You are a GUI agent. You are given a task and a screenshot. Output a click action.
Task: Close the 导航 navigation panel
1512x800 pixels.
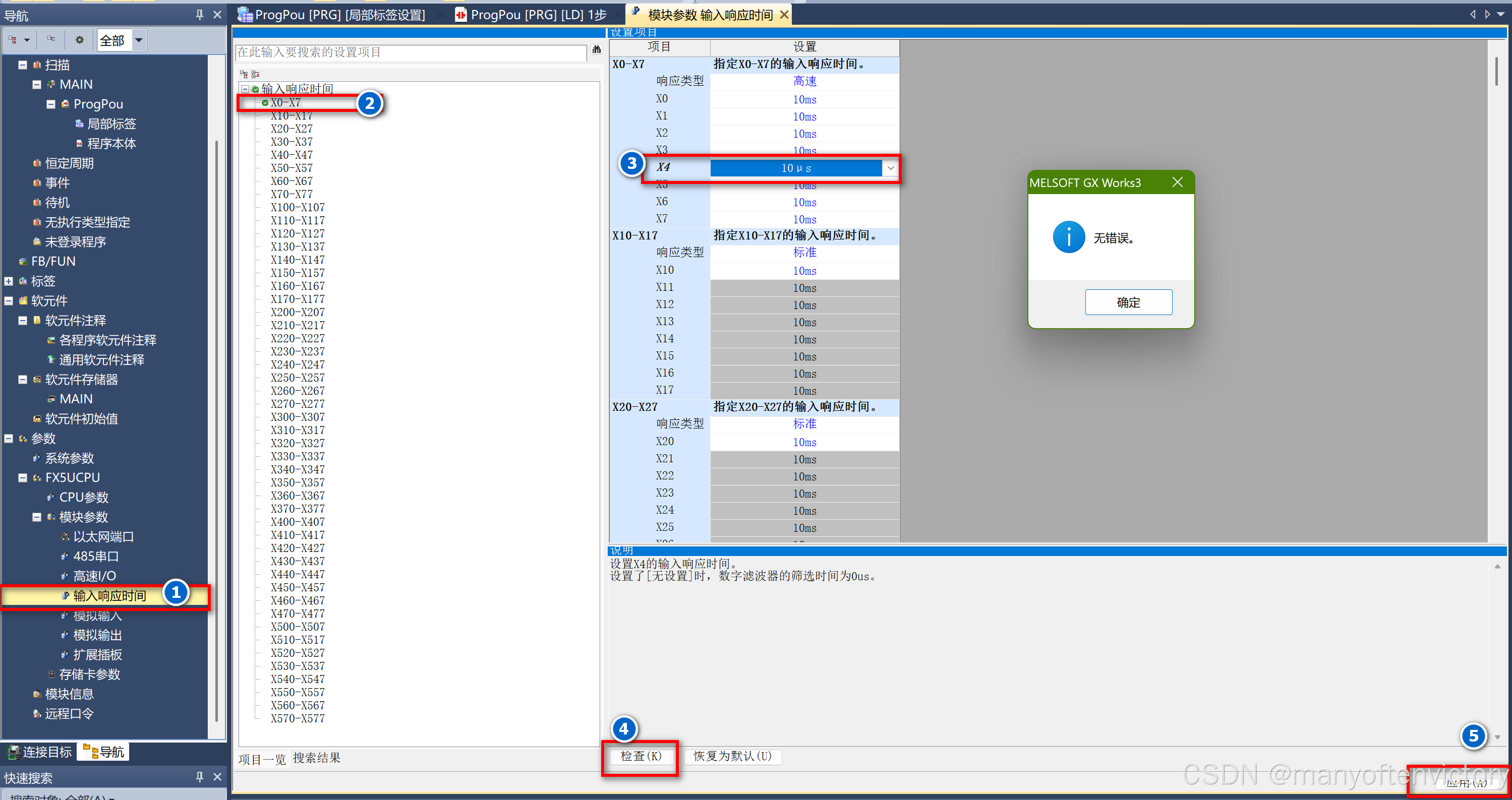click(x=217, y=15)
